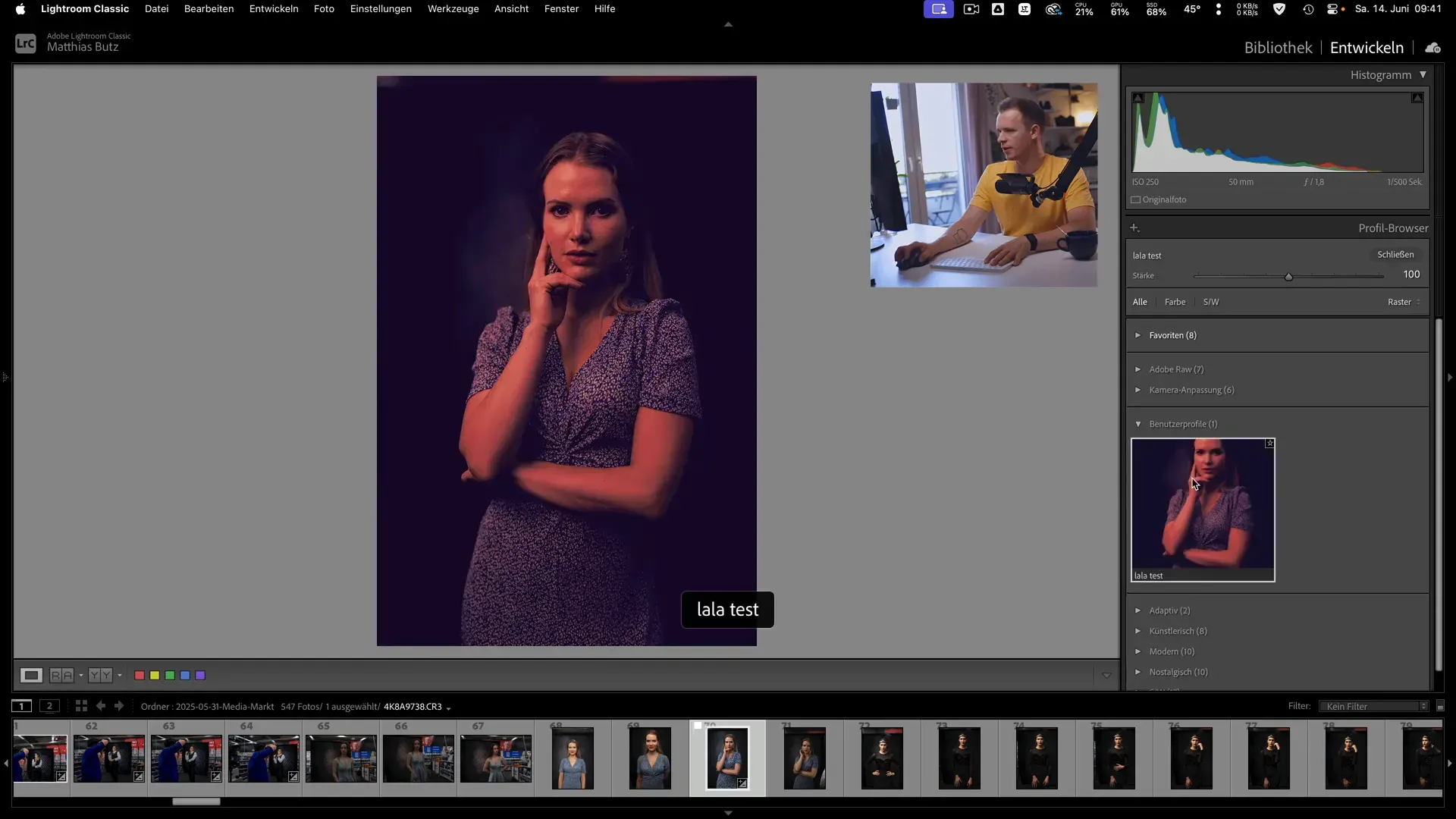Open the cloud sync icon top right
The image size is (1456, 819).
point(1433,47)
